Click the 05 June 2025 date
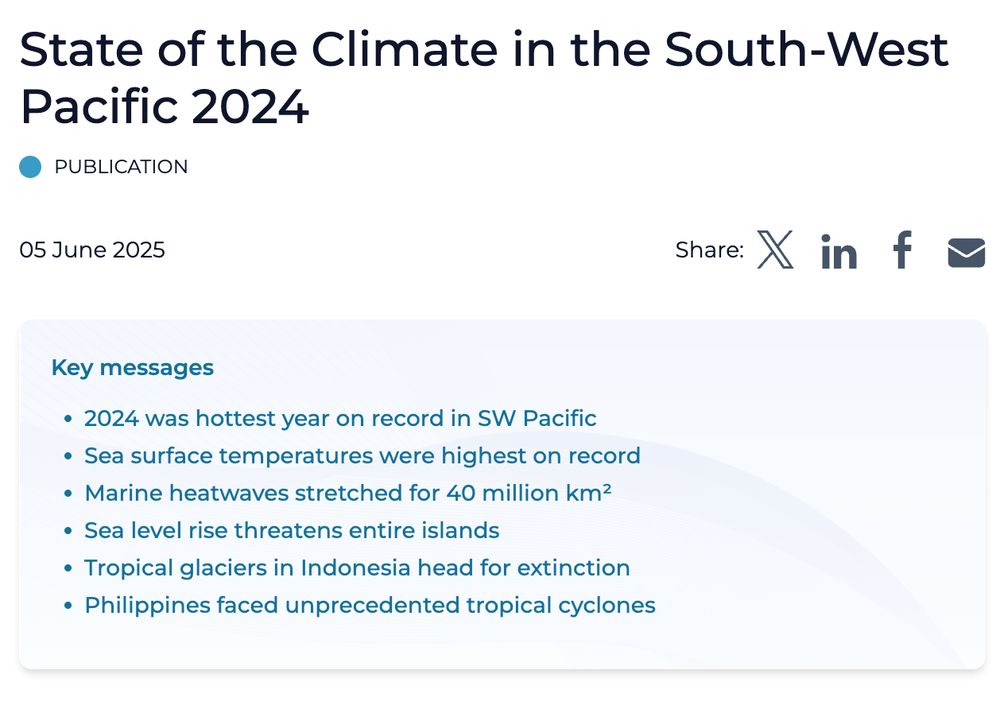This screenshot has height=701, width=1000. pos(92,250)
